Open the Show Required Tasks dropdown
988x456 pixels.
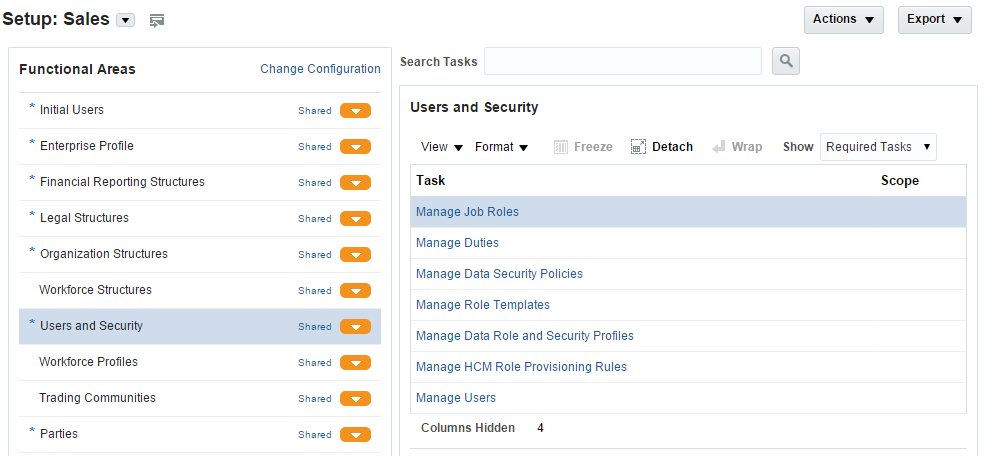878,147
